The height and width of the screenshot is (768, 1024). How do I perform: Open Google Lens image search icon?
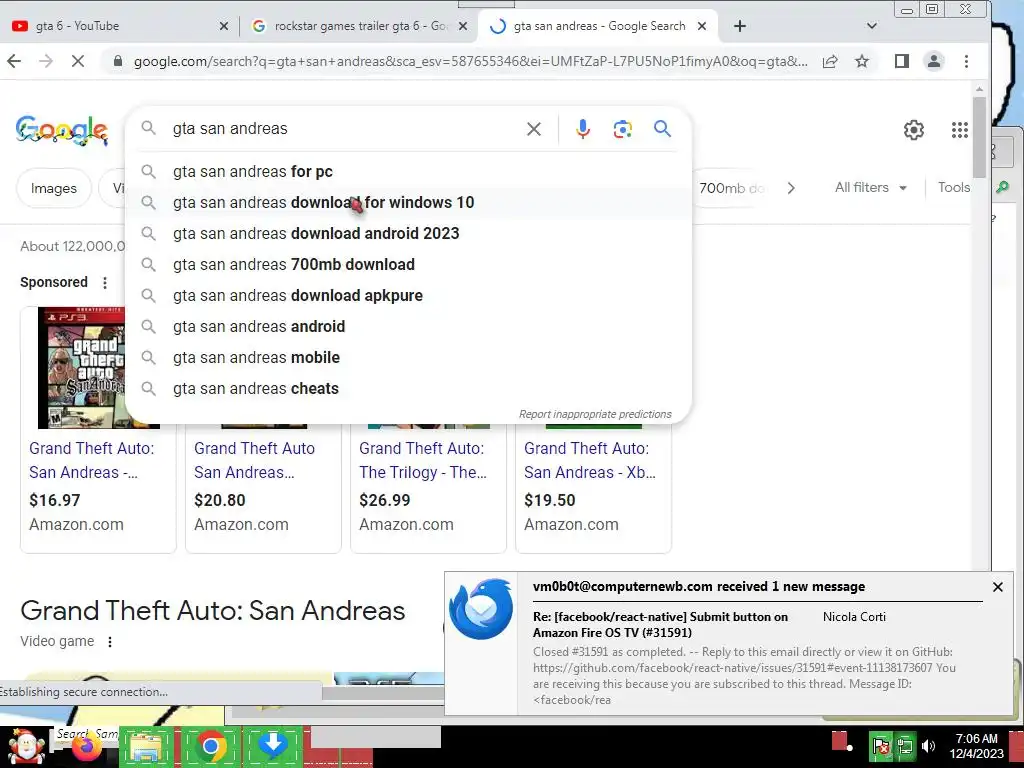click(622, 129)
